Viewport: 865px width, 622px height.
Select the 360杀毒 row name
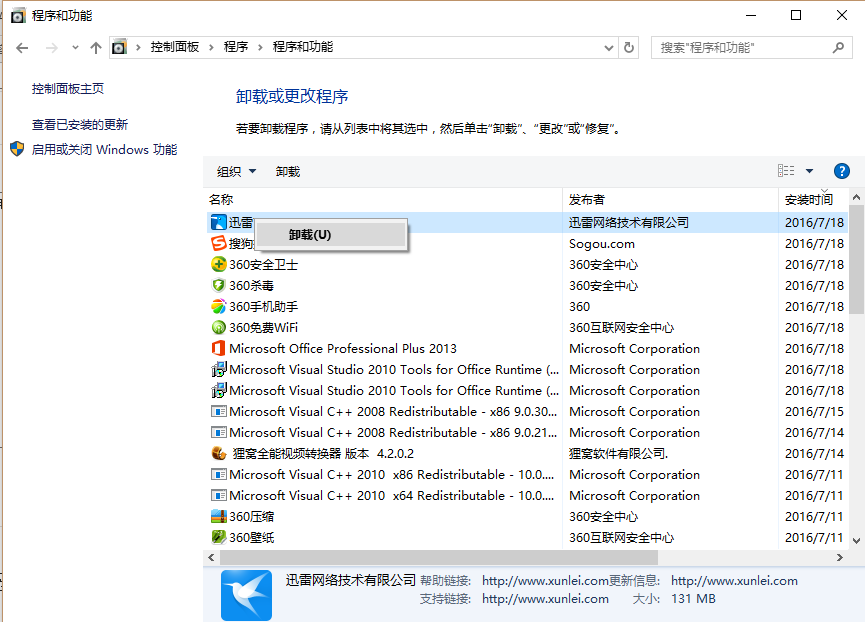[x=252, y=286]
